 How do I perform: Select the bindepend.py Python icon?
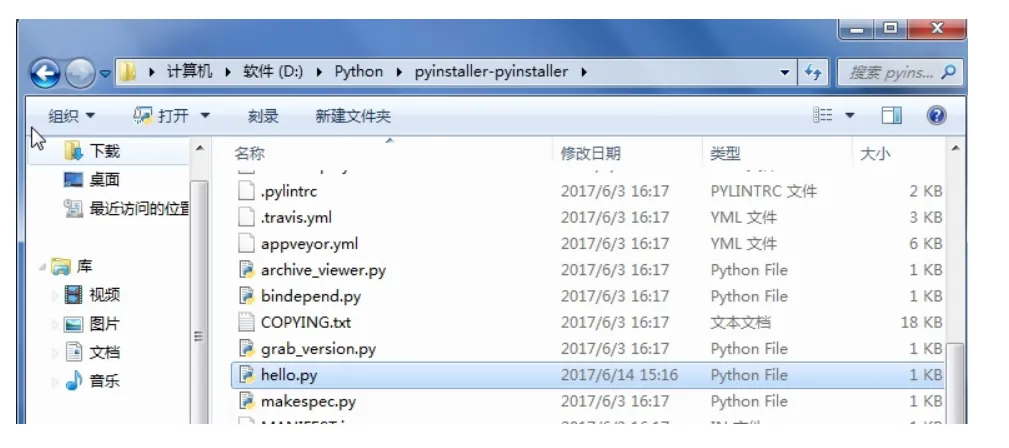[x=247, y=296]
